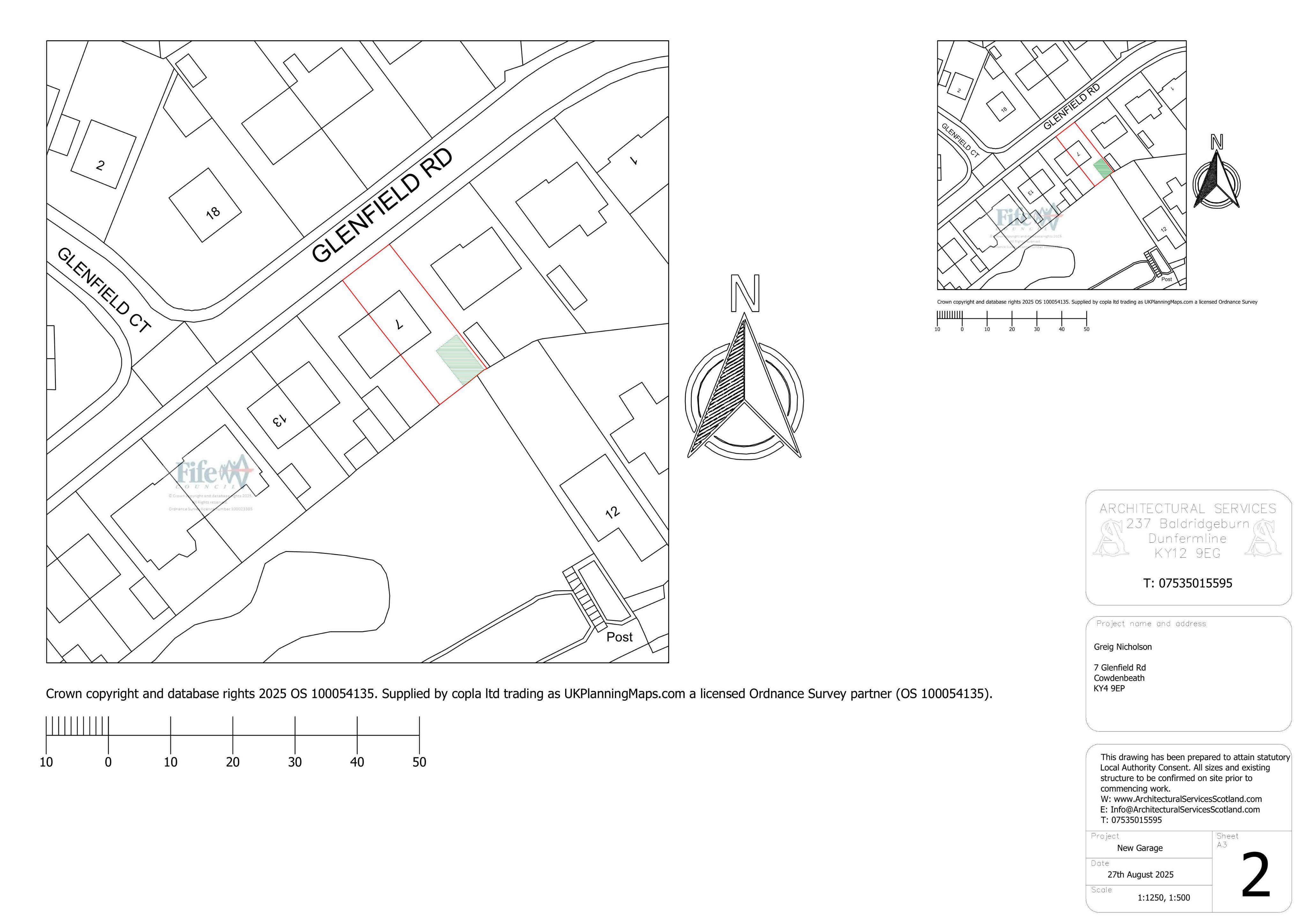1307x924 pixels.
Task: Click the GLENFIELD RD label on large map
Action: [383, 205]
